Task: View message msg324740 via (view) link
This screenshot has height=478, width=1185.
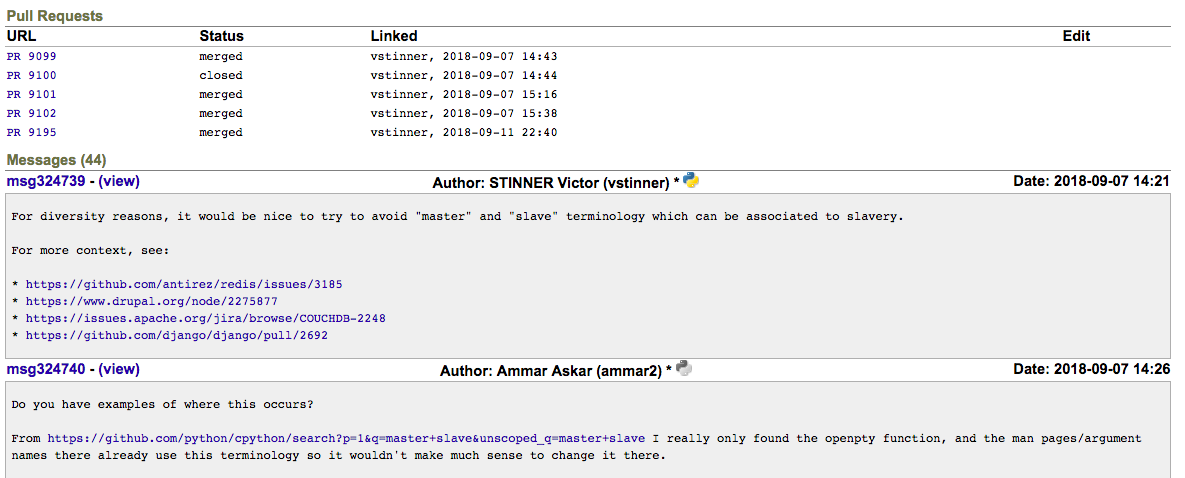Action: tap(119, 369)
